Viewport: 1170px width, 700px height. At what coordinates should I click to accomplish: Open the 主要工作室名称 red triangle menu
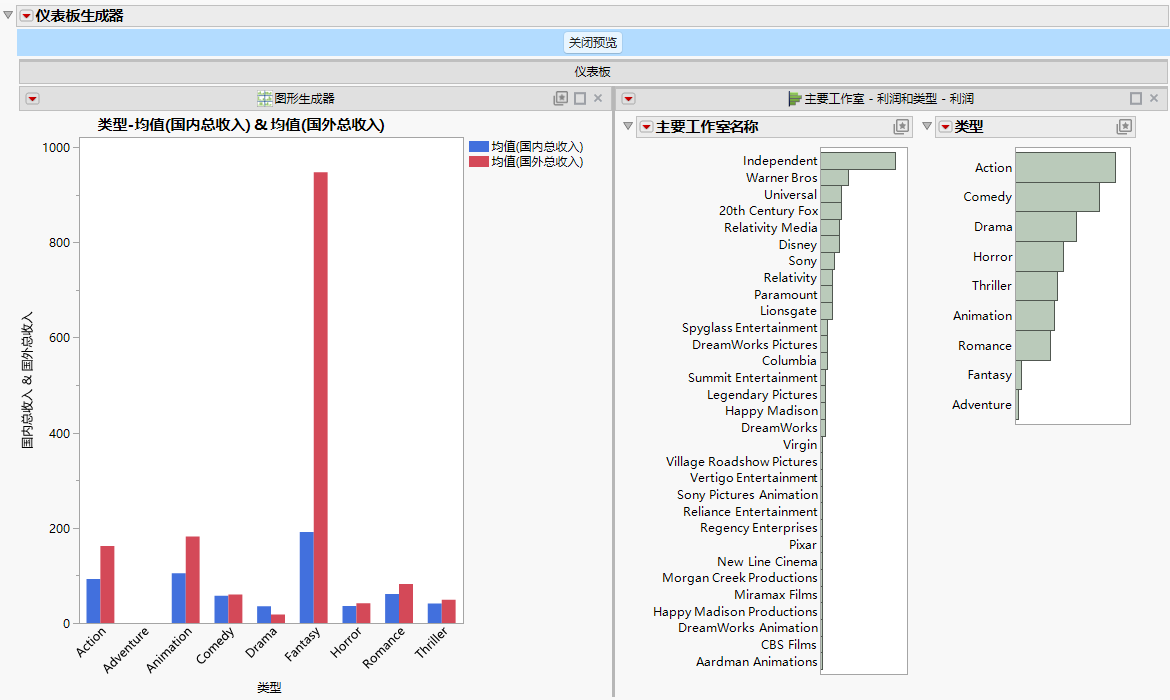pyautogui.click(x=646, y=127)
